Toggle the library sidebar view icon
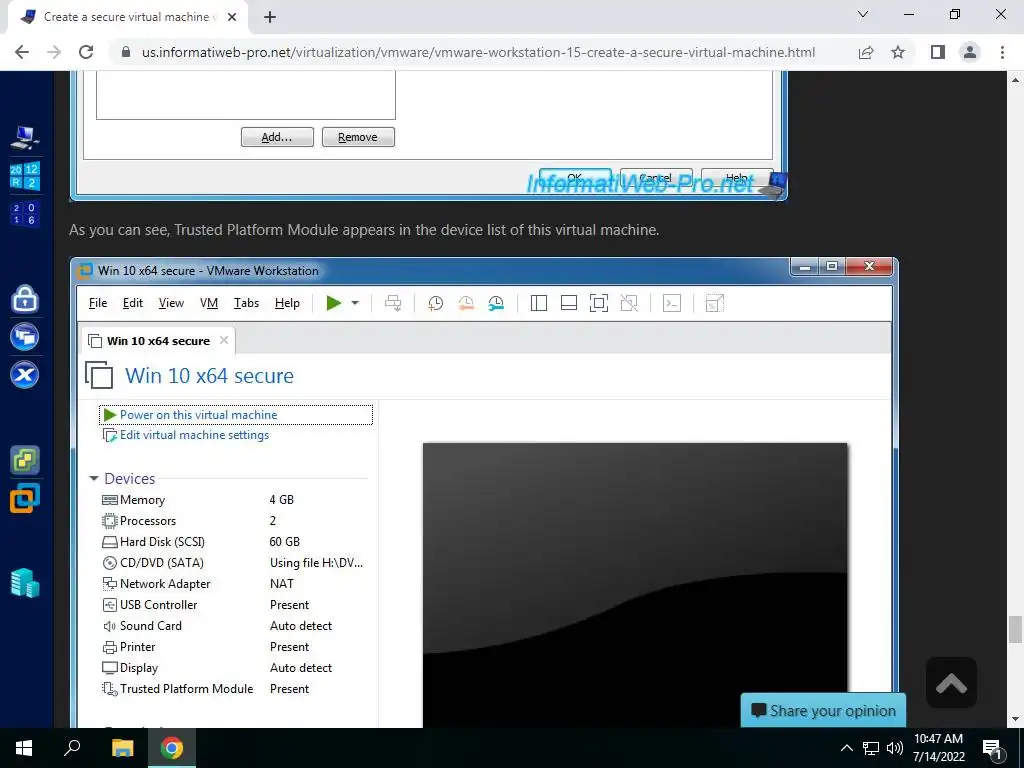1024x768 pixels. (539, 303)
